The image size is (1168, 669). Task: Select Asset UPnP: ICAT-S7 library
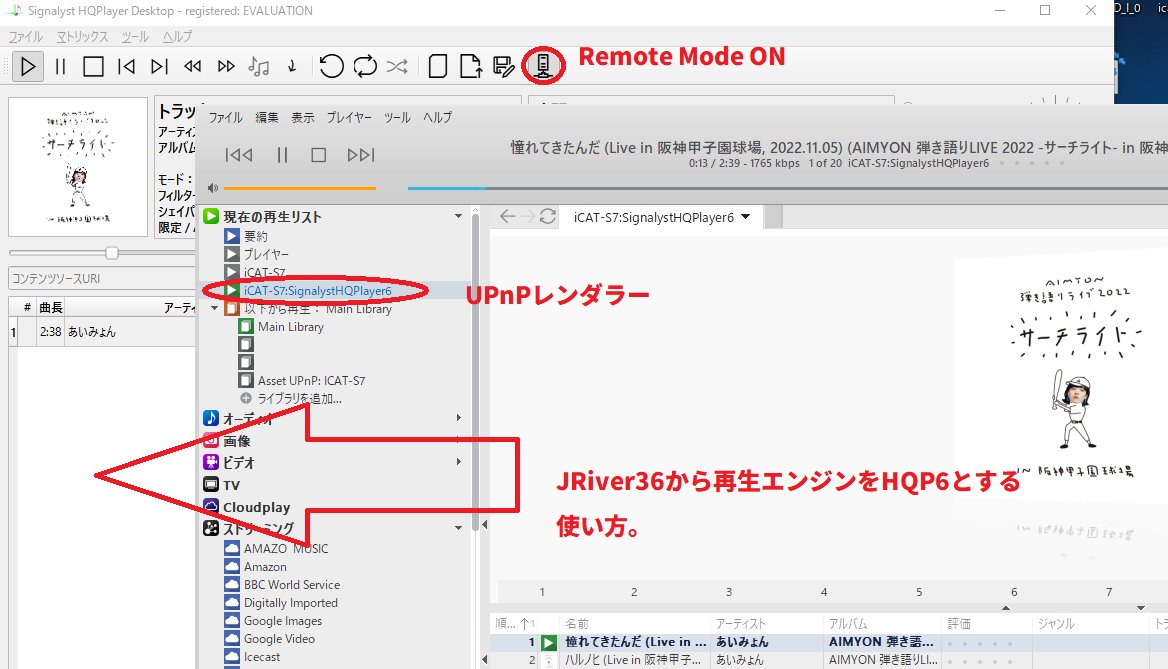tap(311, 380)
